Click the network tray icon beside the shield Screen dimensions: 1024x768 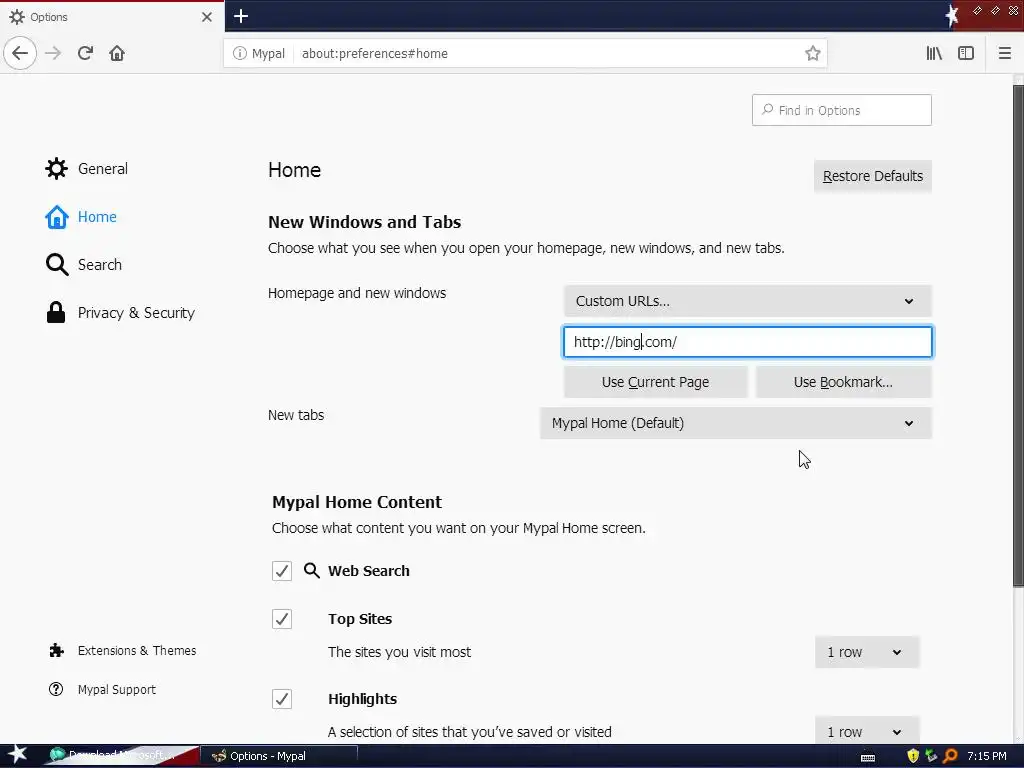[931, 756]
